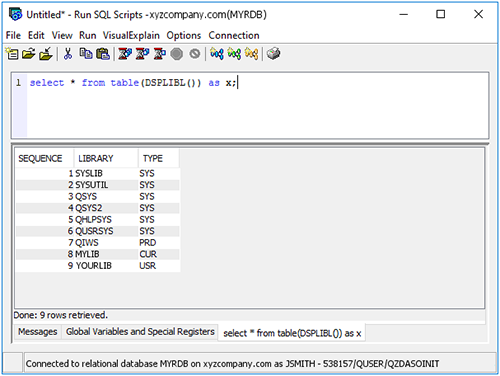
Task: Switch to the Messages tab
Action: [38, 332]
